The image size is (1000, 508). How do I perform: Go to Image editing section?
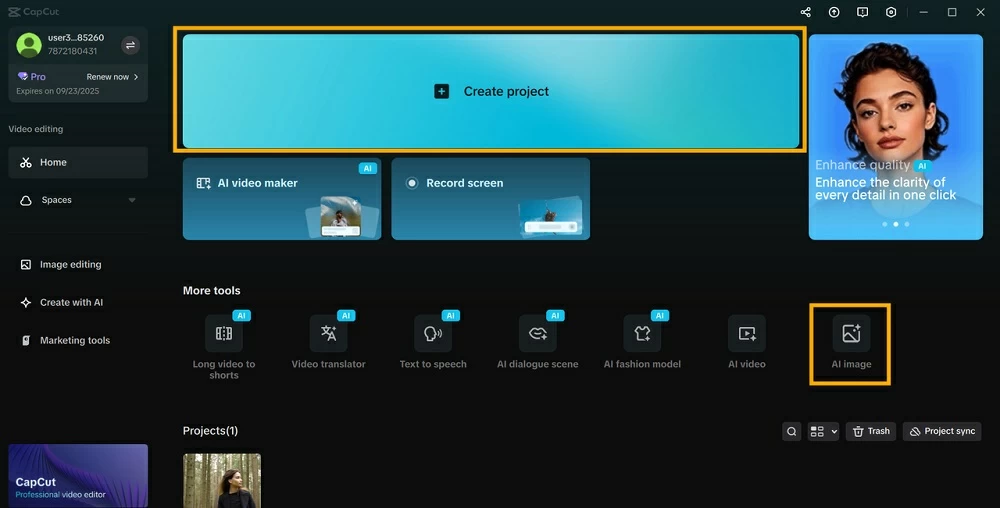[70, 265]
